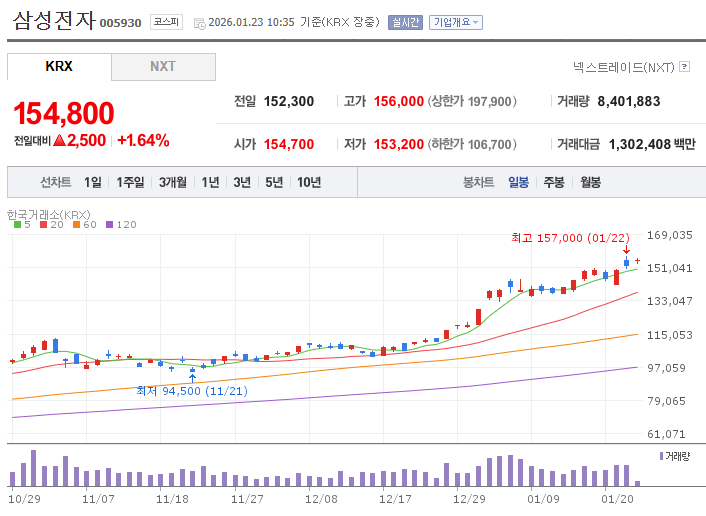This screenshot has width=706, height=516.
Task: Click the 169,035 price axis label
Action: [x=670, y=235]
